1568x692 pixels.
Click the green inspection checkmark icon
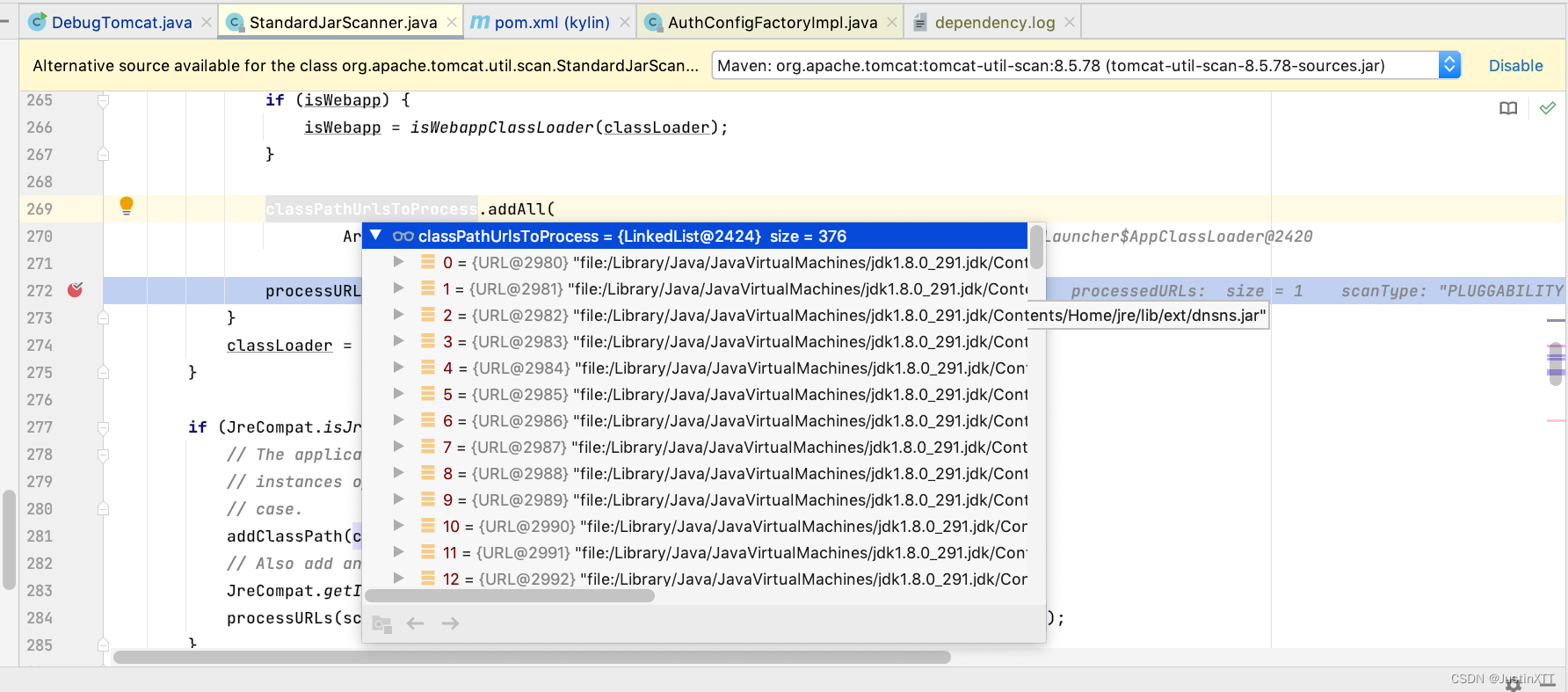click(x=1548, y=107)
